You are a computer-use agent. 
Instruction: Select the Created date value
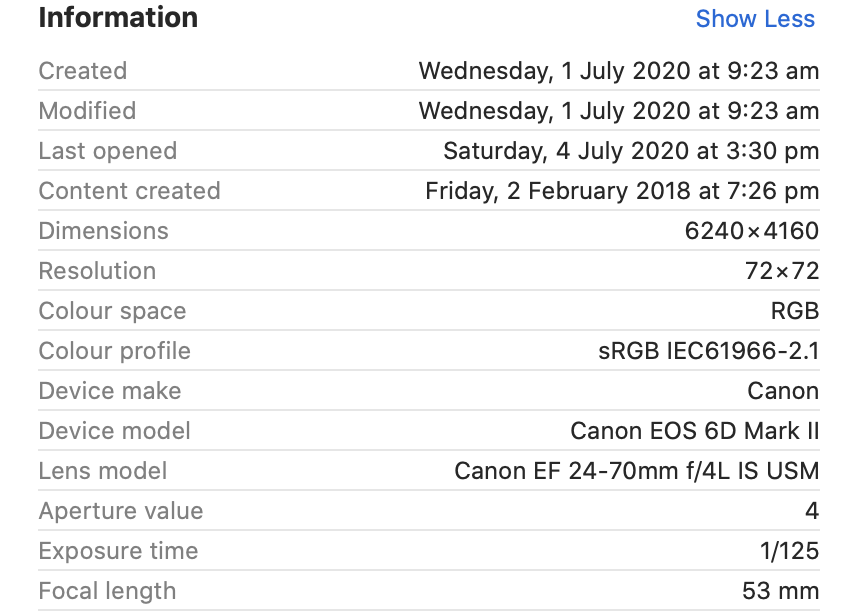[618, 71]
